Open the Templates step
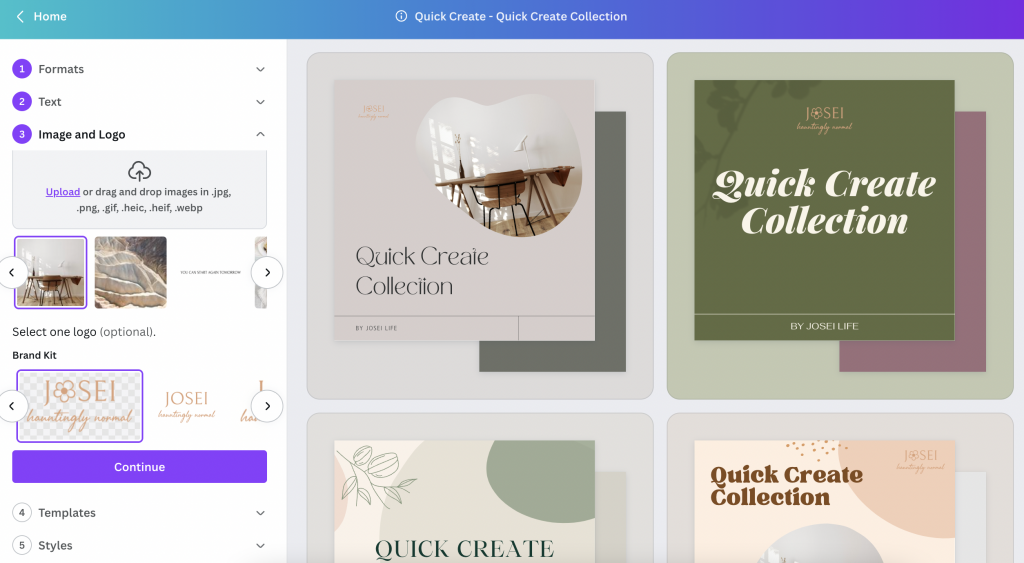The height and width of the screenshot is (563, 1024). [x=139, y=513]
